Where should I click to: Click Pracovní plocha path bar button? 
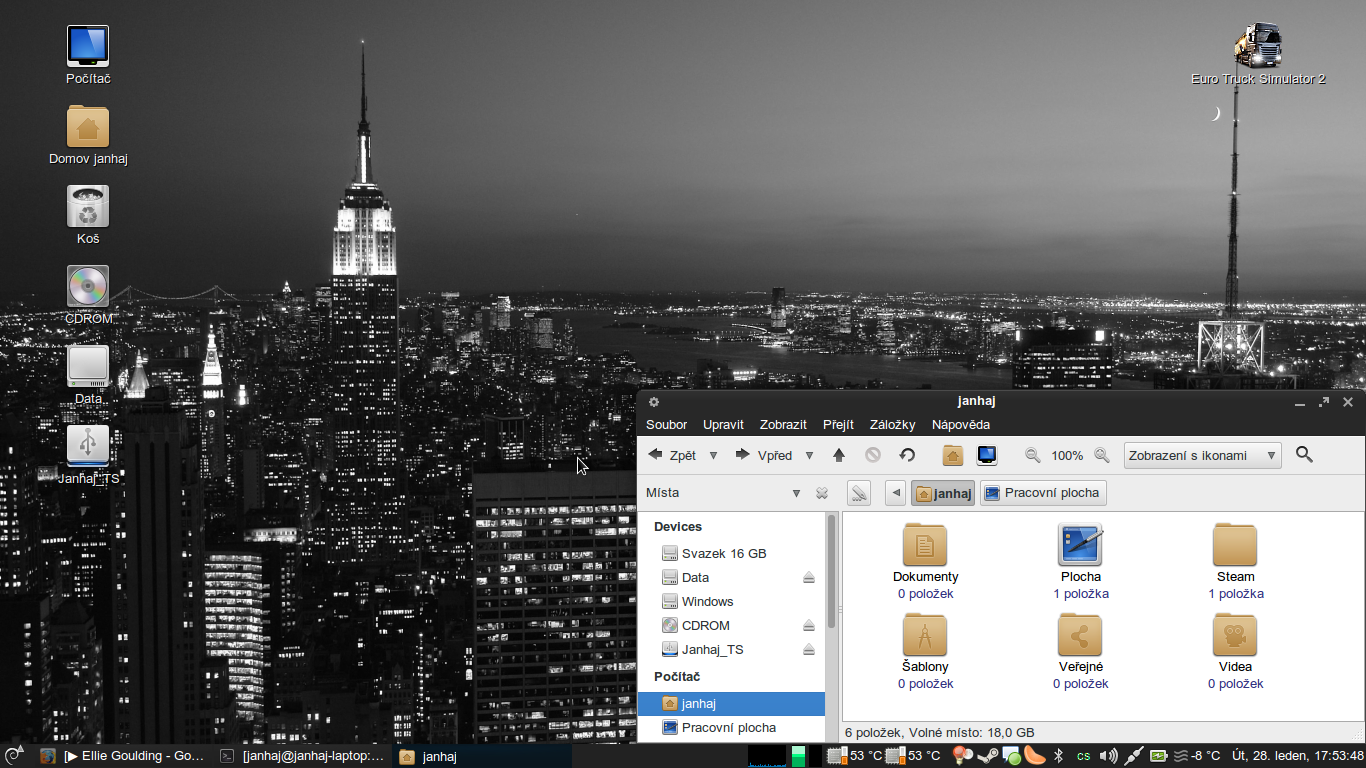[1043, 493]
